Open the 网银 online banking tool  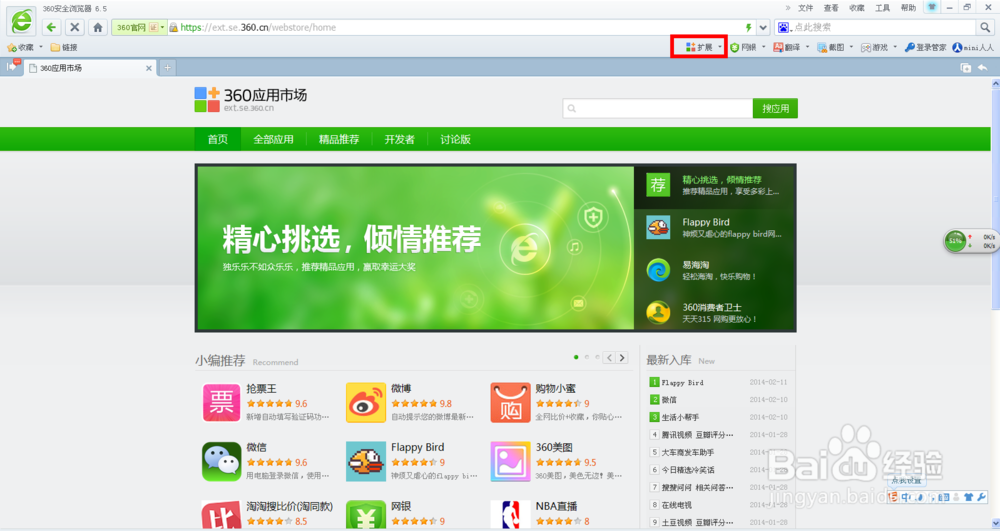click(x=744, y=47)
